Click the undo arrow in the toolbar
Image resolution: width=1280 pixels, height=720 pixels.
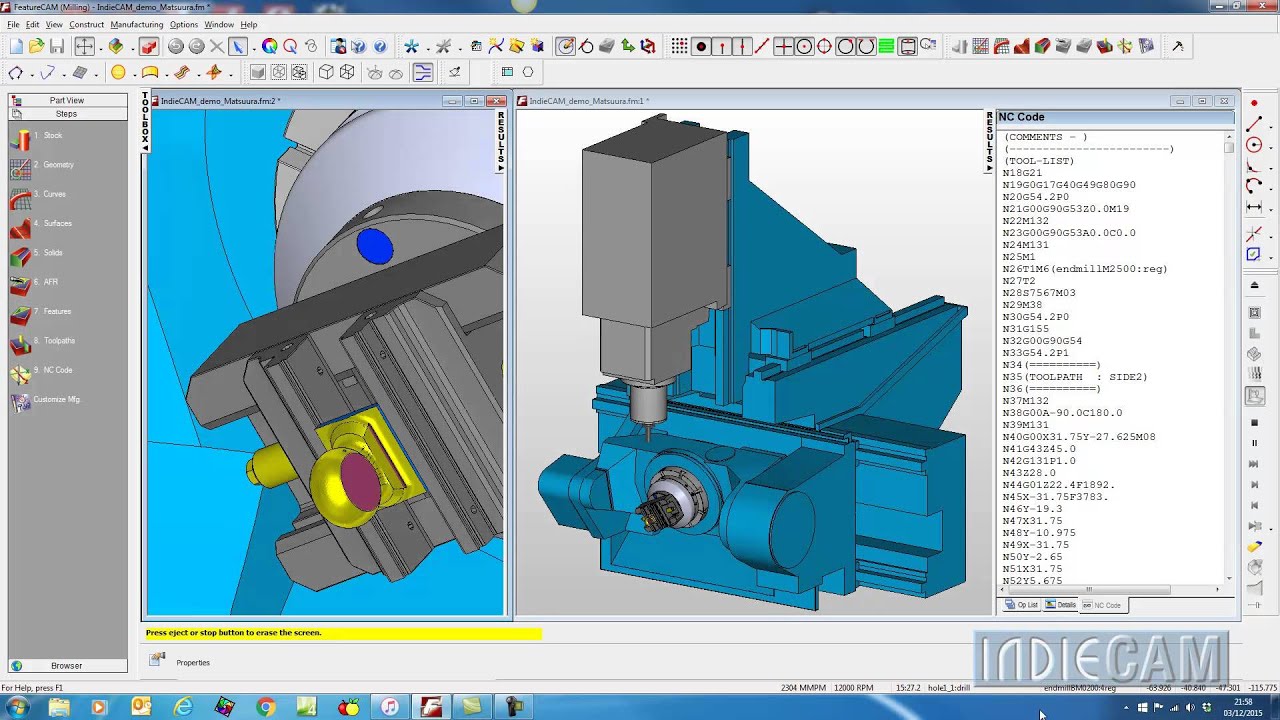pyautogui.click(x=175, y=46)
